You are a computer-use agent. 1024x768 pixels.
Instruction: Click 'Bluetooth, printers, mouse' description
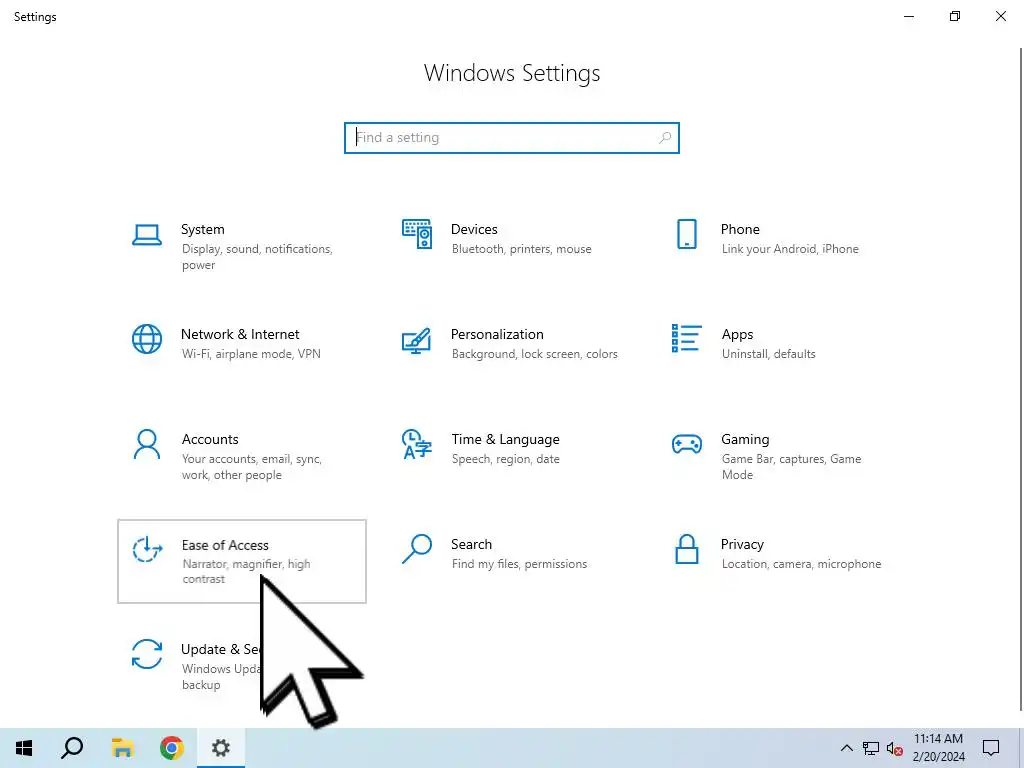pyautogui.click(x=521, y=249)
